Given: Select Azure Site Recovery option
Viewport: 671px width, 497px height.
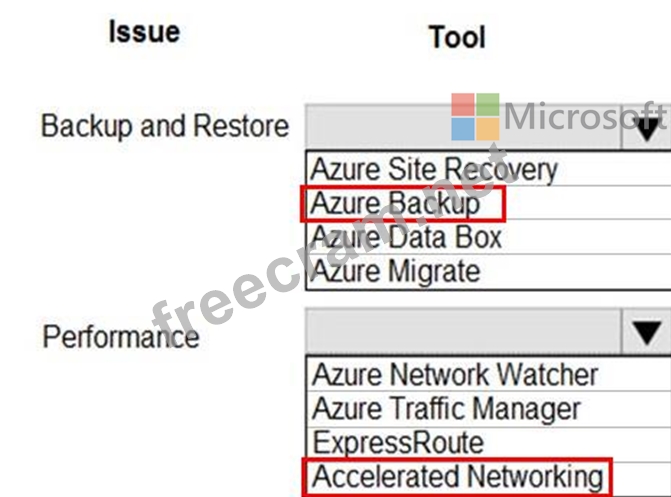Looking at the screenshot, I should [x=433, y=169].
